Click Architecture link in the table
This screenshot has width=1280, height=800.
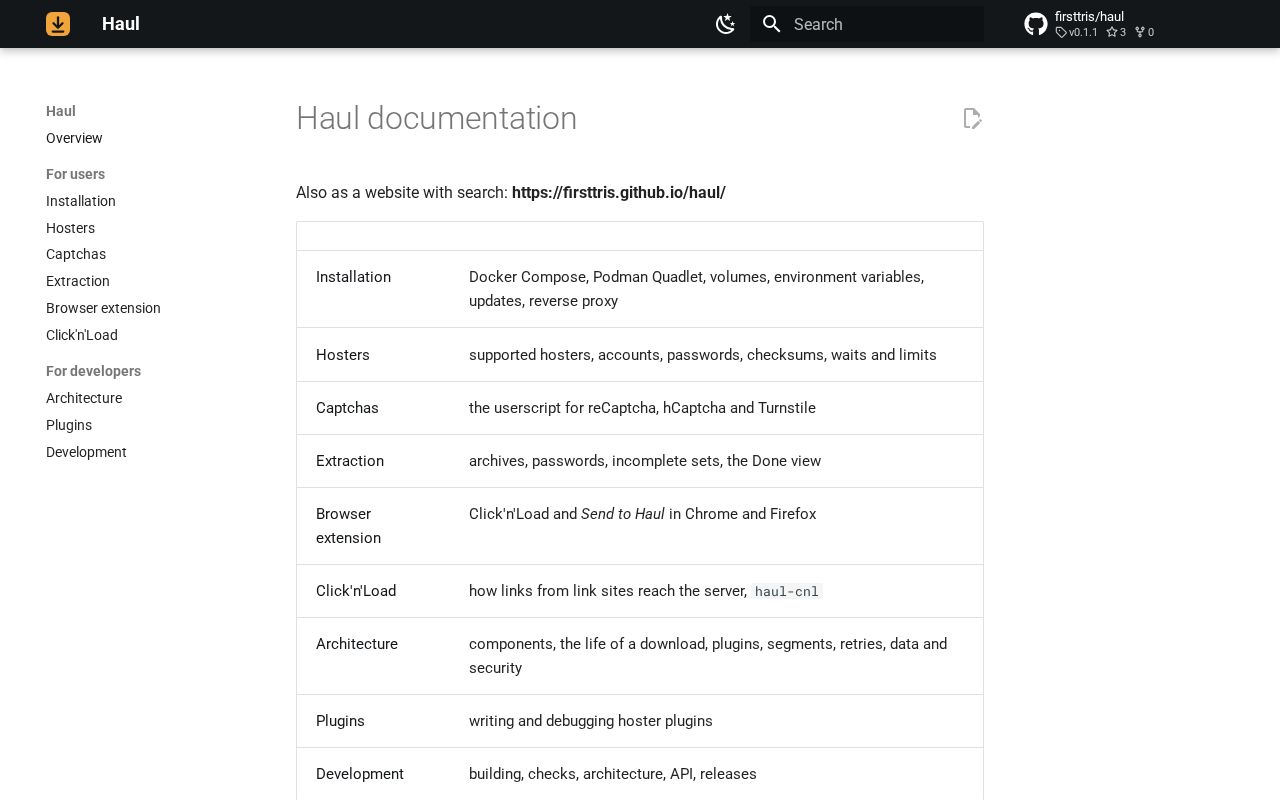tap(357, 644)
